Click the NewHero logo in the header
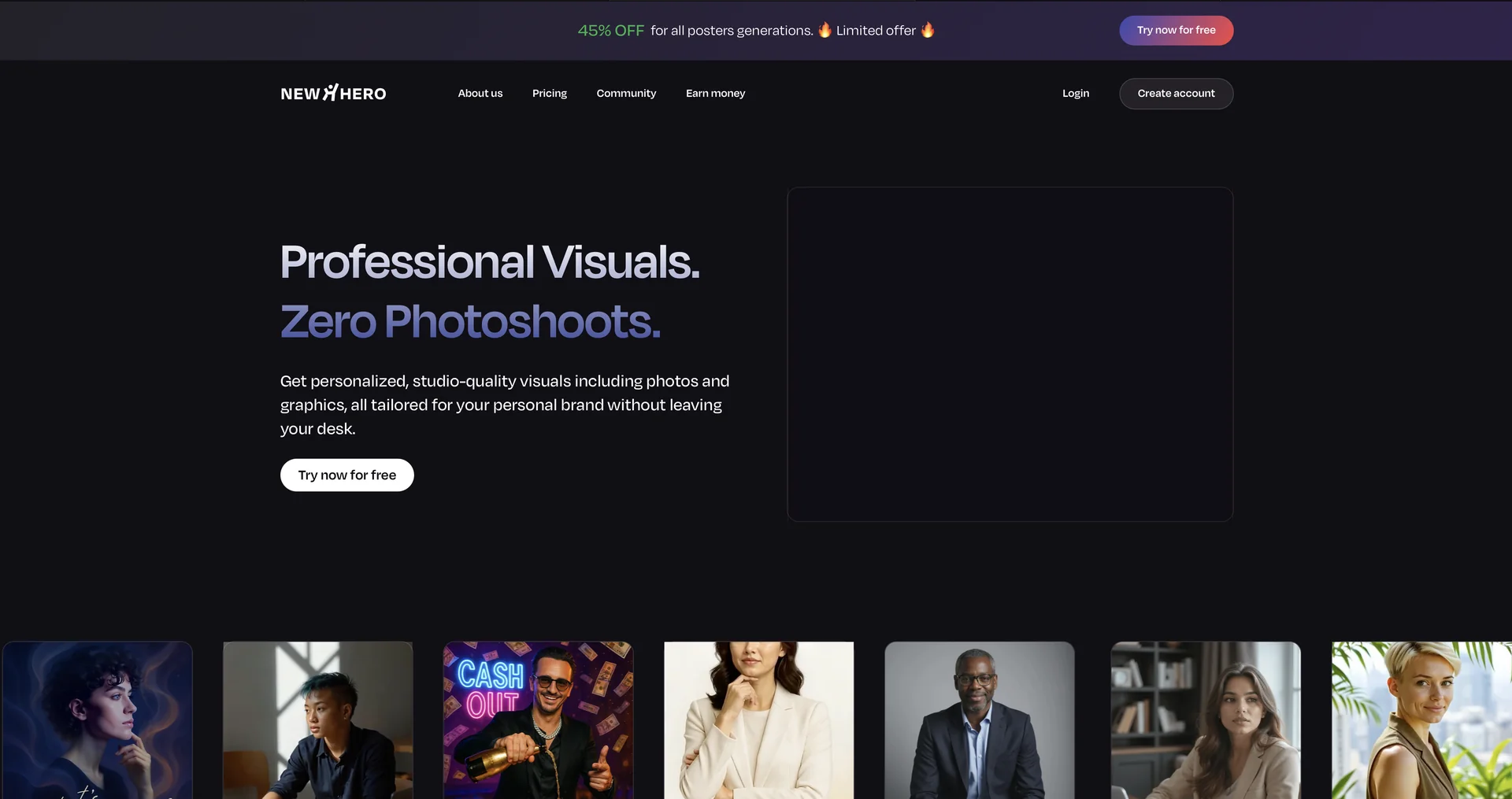This screenshot has width=1512, height=799. [333, 93]
